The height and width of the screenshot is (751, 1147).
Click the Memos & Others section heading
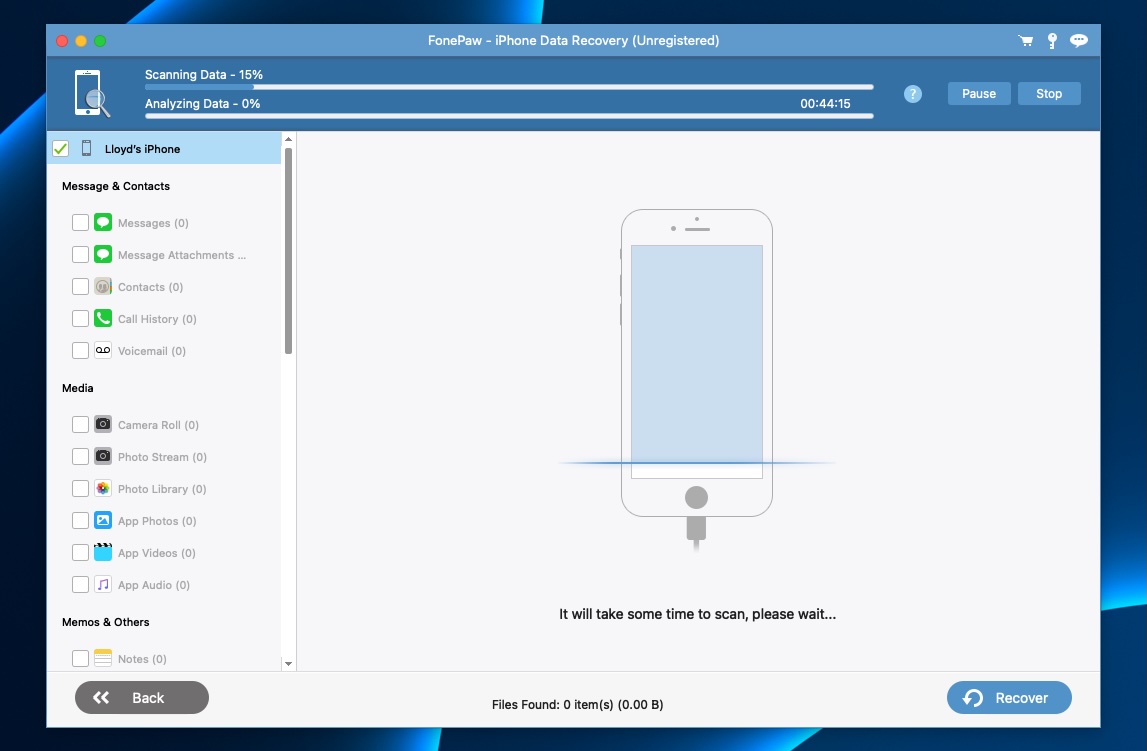pos(105,622)
